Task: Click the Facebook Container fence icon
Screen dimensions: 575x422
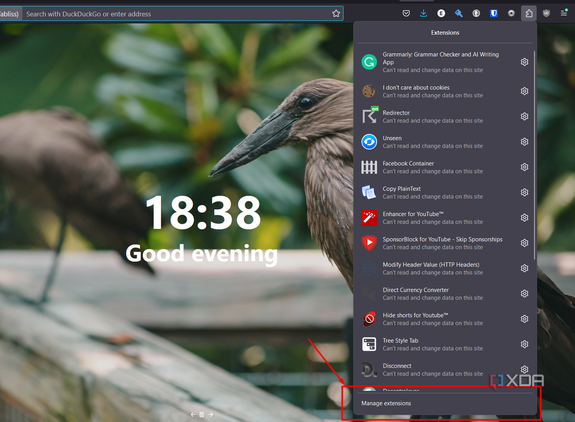Action: [x=369, y=167]
